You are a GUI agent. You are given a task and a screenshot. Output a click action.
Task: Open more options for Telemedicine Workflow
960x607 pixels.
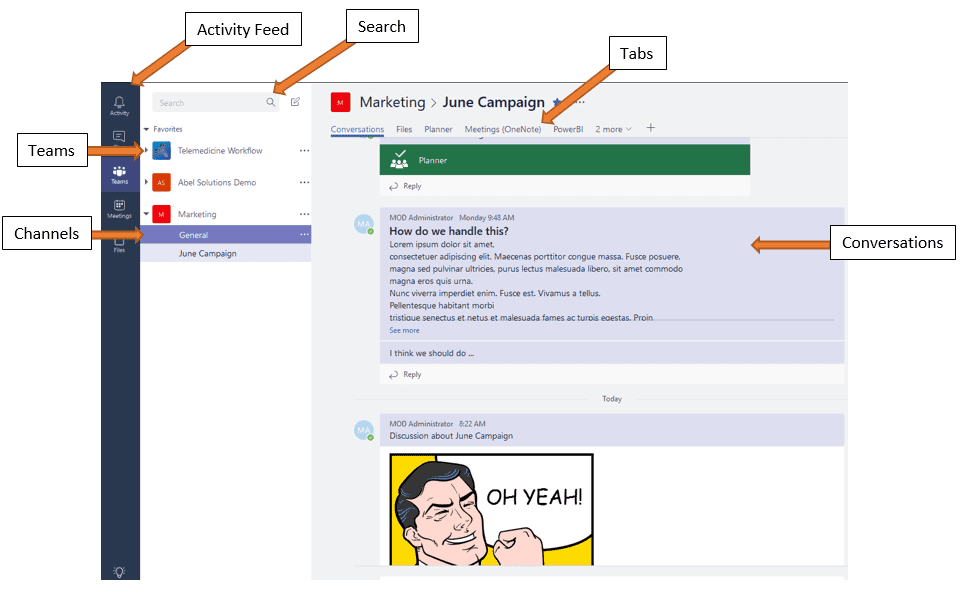coord(304,150)
